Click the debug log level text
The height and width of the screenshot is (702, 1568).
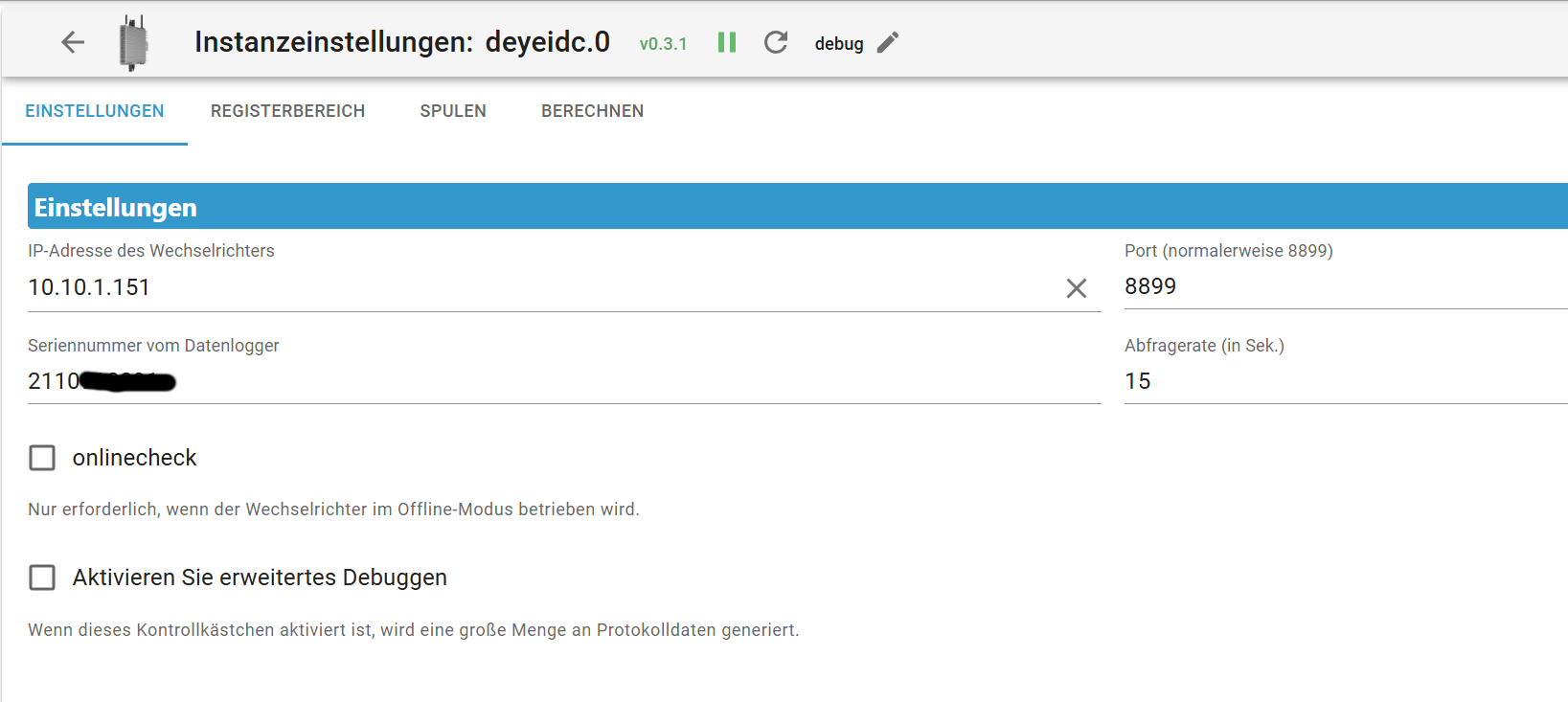(x=839, y=44)
